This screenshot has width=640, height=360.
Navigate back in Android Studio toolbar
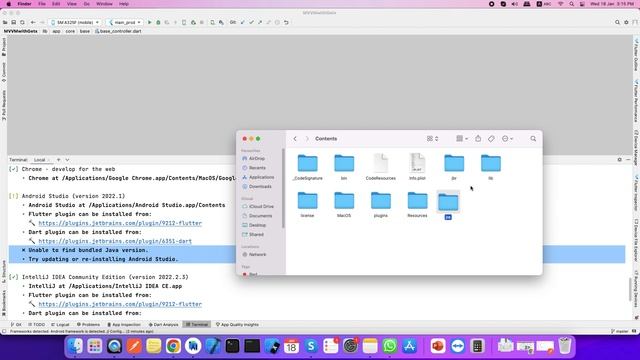[33, 22]
